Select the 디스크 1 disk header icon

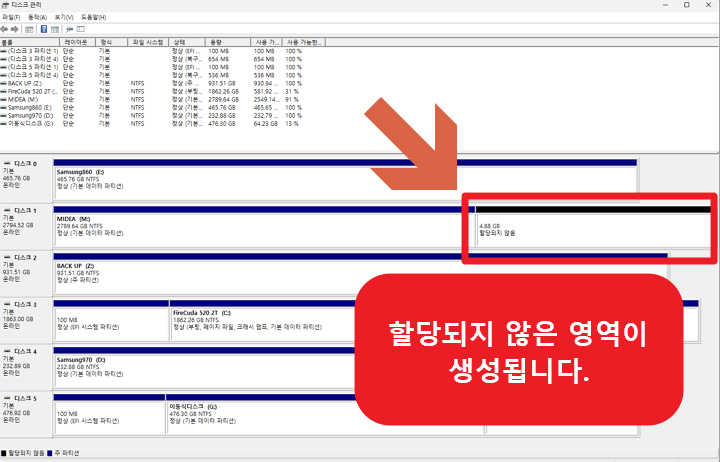(7, 210)
